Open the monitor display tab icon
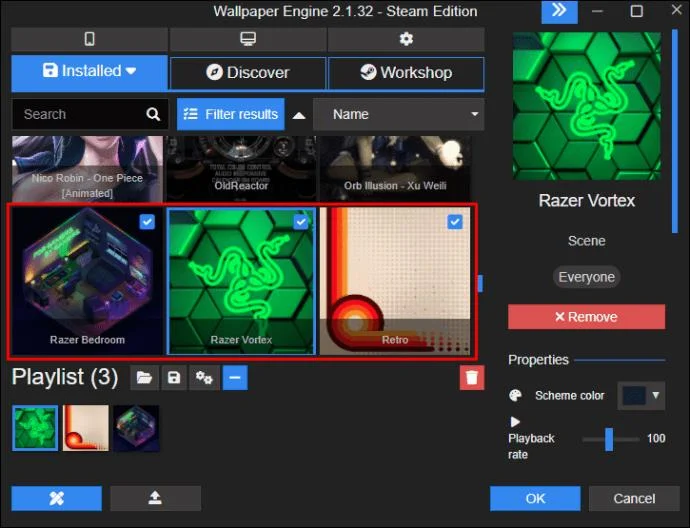 point(248,39)
